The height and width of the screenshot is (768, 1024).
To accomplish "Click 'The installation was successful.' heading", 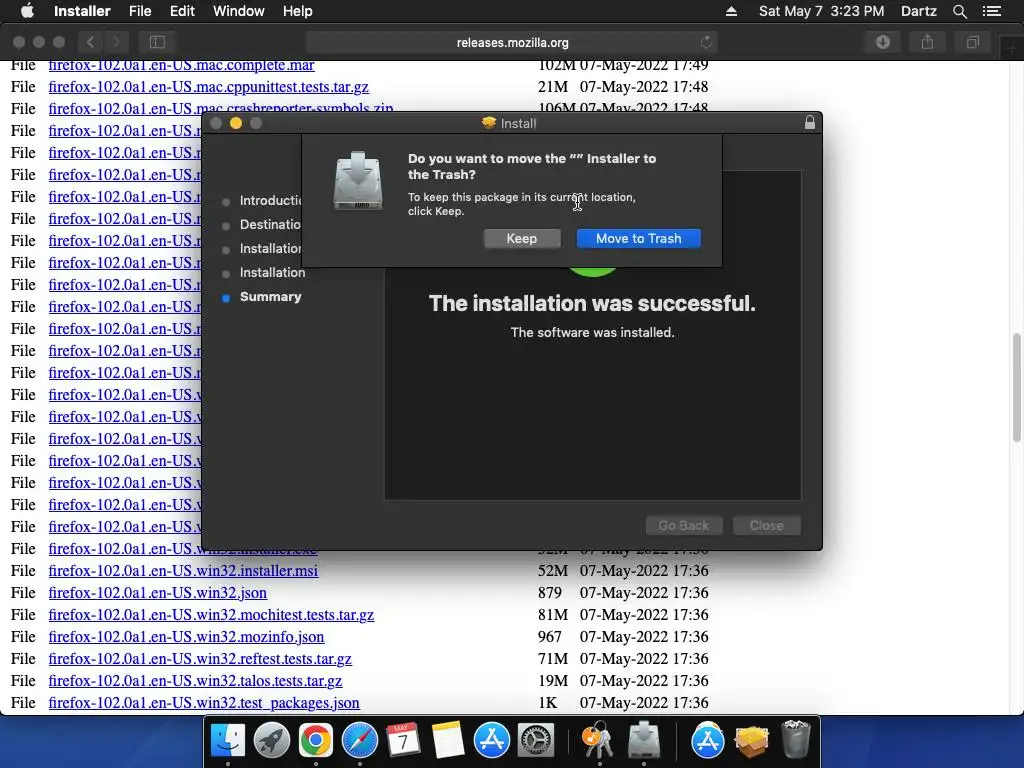I will [x=592, y=304].
